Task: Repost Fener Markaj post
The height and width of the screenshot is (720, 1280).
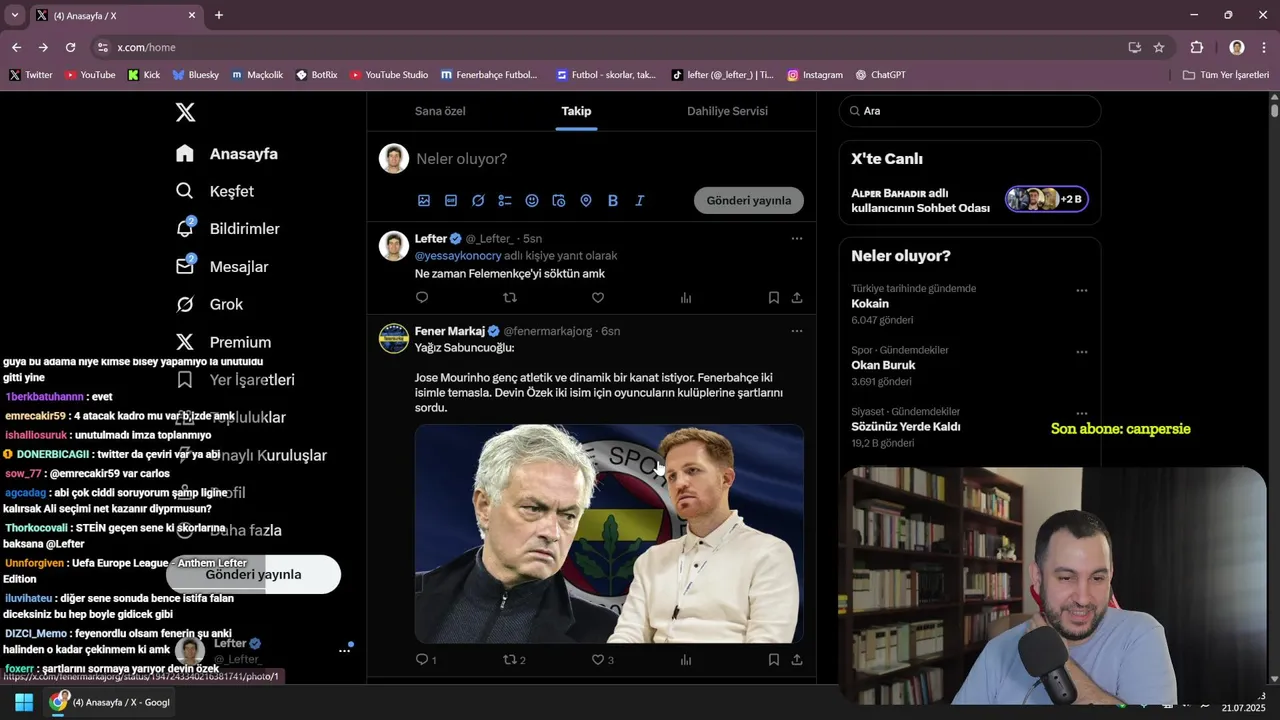Action: coord(514,660)
